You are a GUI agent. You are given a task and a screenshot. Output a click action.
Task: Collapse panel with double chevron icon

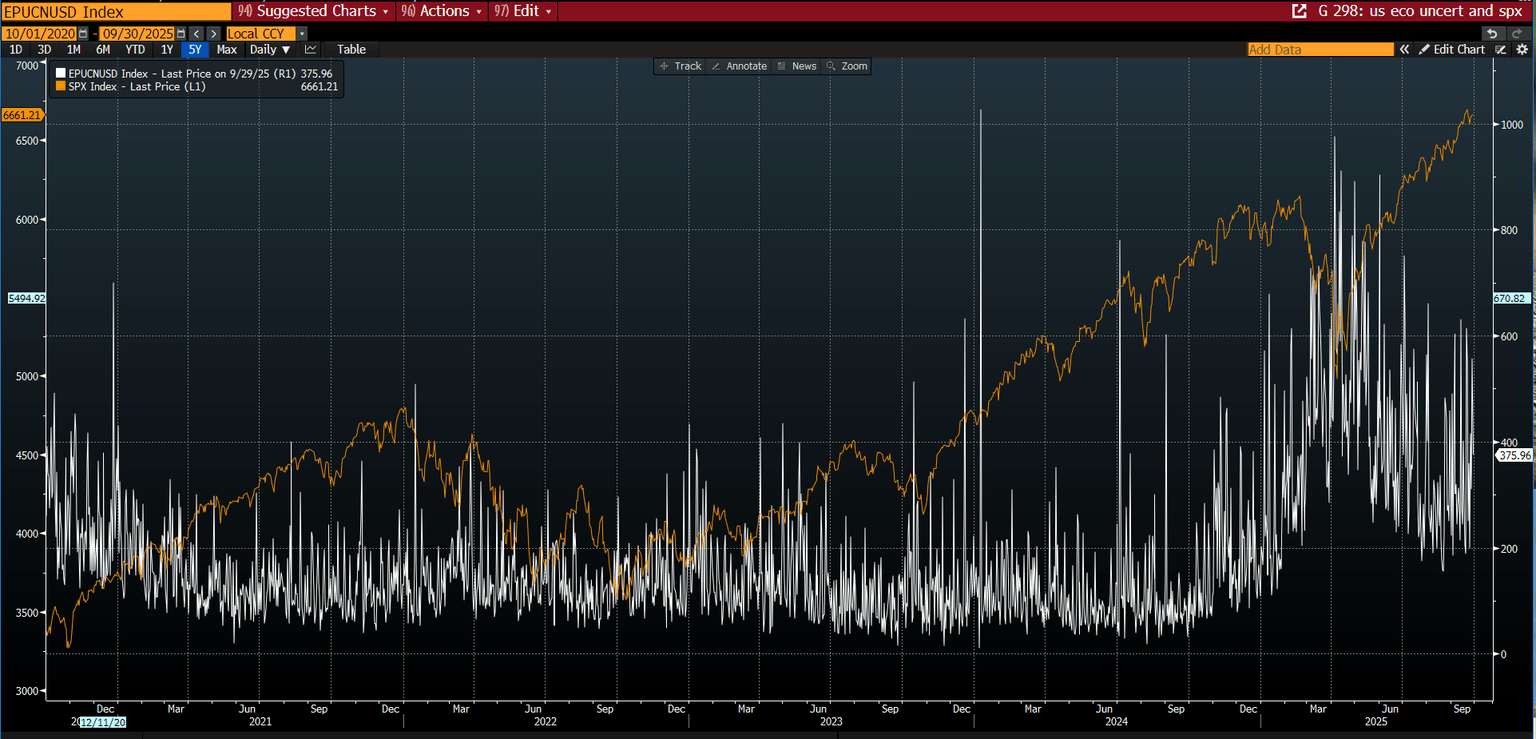pyautogui.click(x=1404, y=49)
